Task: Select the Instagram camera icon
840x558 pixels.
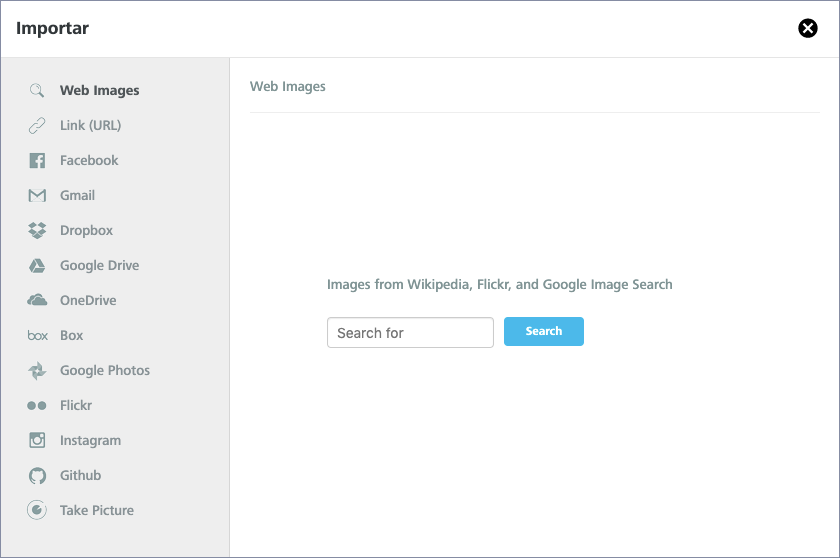Action: [37, 440]
